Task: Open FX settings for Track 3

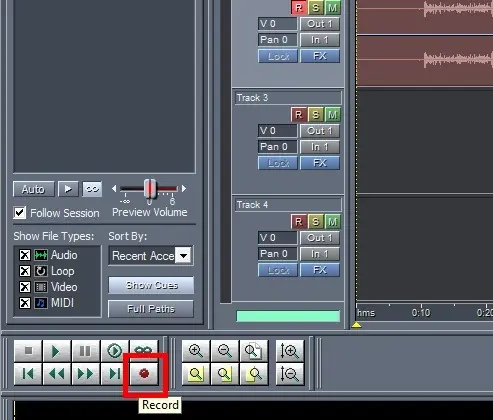Action: (x=320, y=163)
